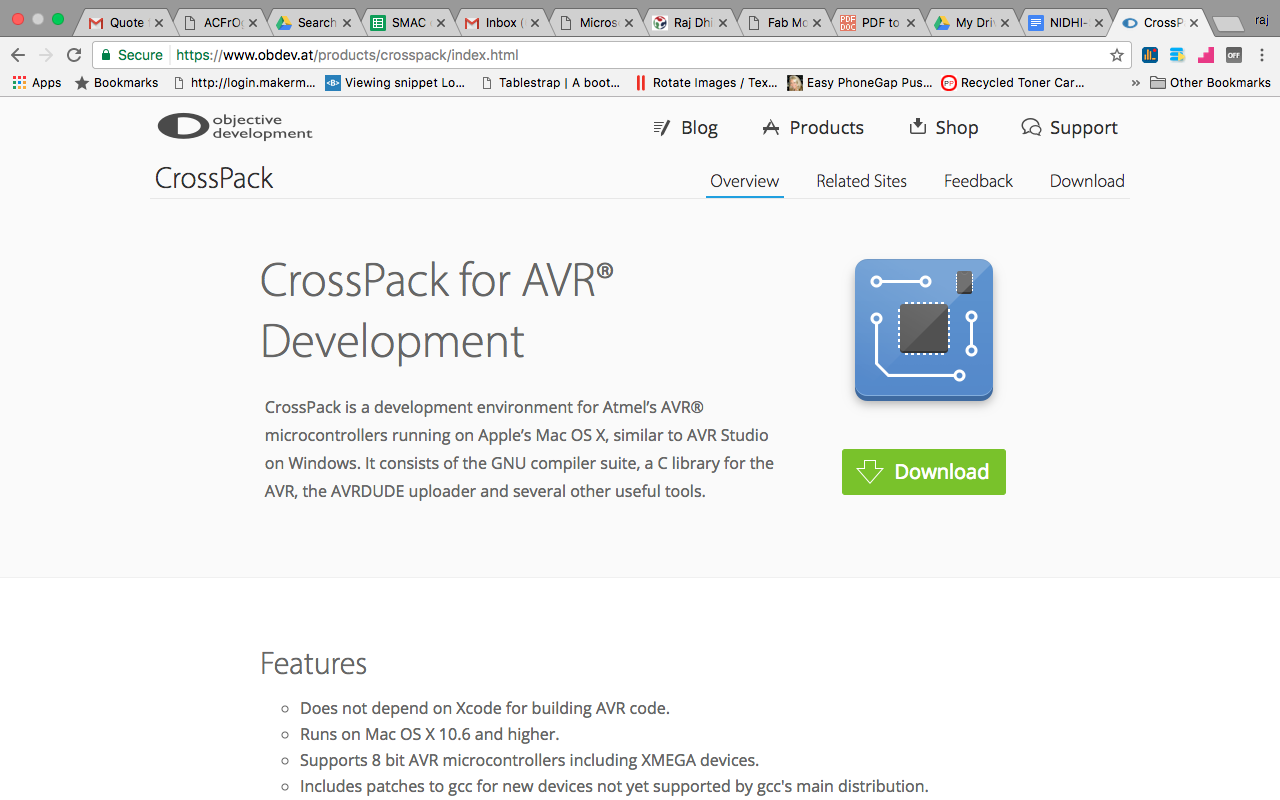This screenshot has height=800, width=1280.
Task: Open the Recycled Toner Car bookmark
Action: (1013, 83)
